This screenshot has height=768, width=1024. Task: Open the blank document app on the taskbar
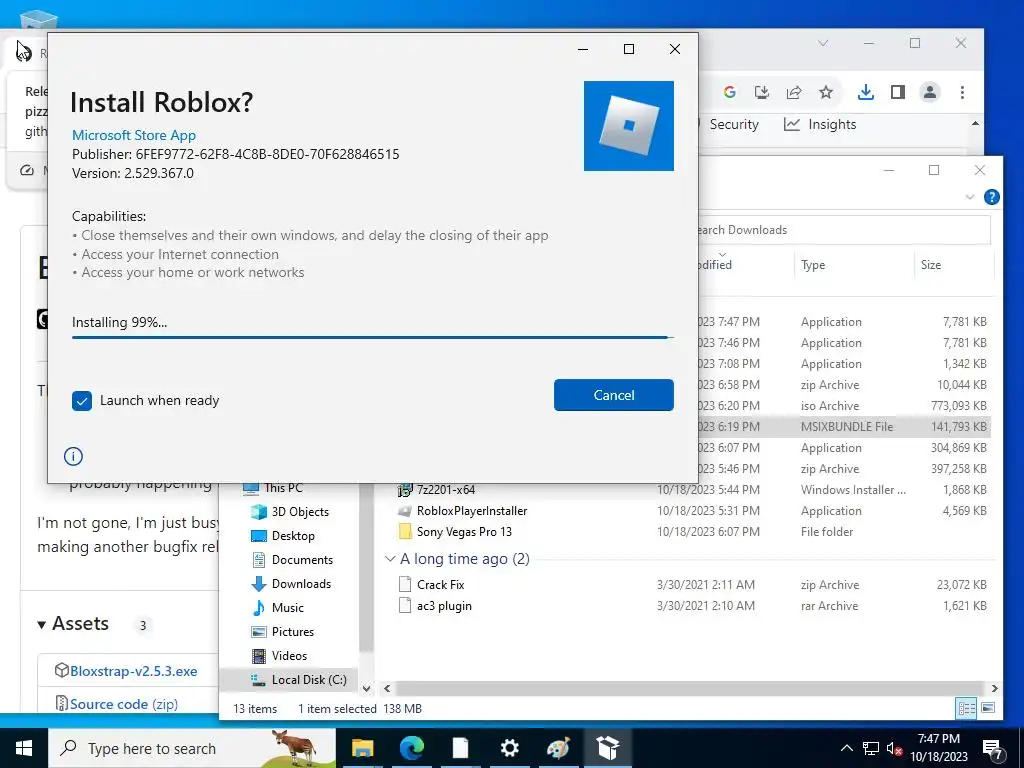tap(460, 748)
